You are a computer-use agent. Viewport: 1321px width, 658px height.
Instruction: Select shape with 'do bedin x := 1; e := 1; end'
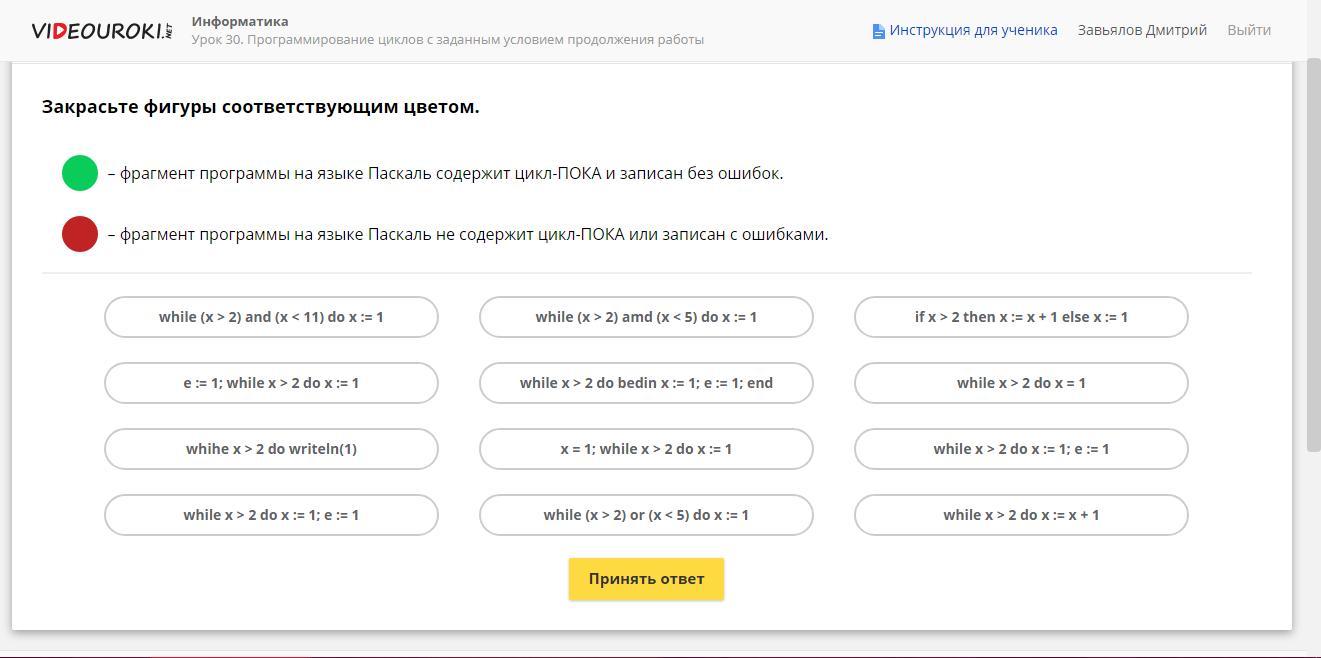tap(646, 383)
